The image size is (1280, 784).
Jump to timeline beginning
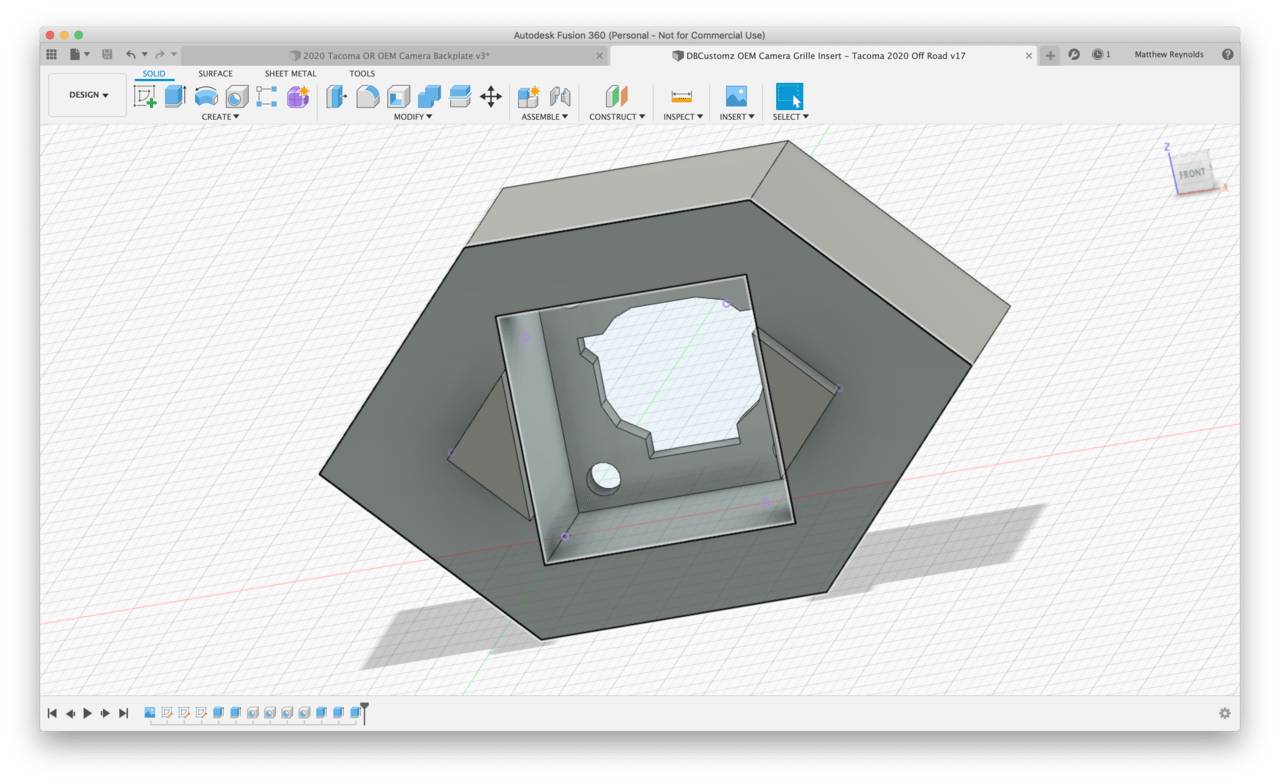click(x=52, y=713)
